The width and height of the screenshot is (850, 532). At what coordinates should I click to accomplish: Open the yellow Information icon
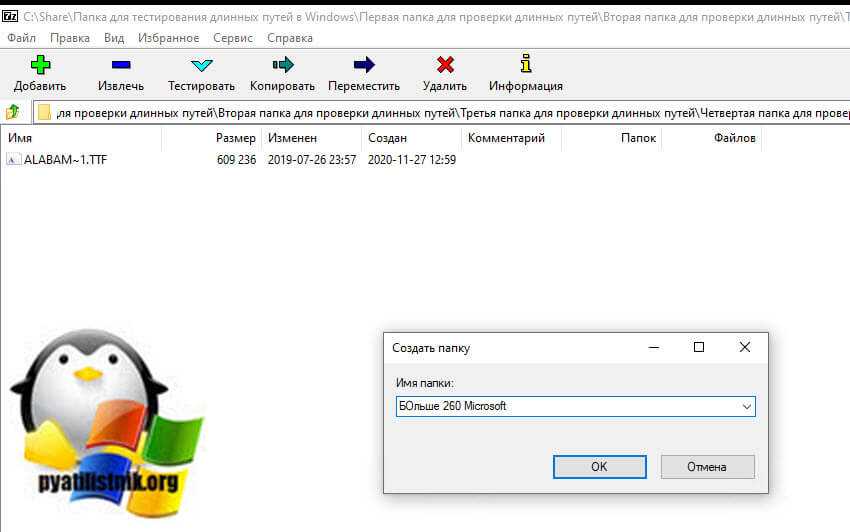click(525, 65)
